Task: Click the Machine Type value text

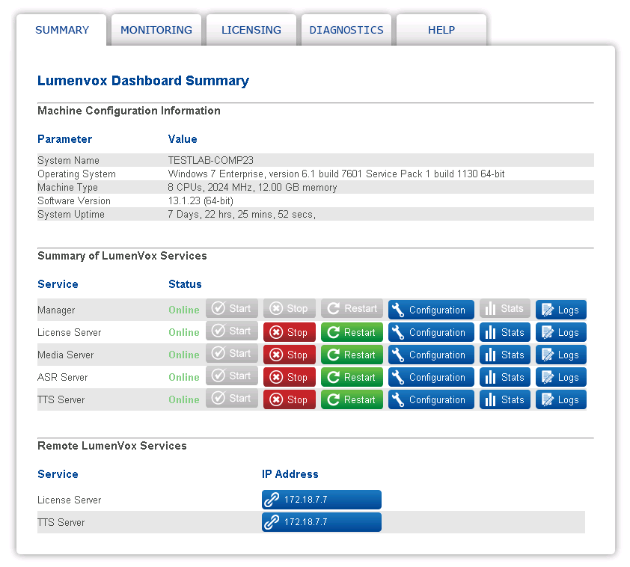Action: 252,187
